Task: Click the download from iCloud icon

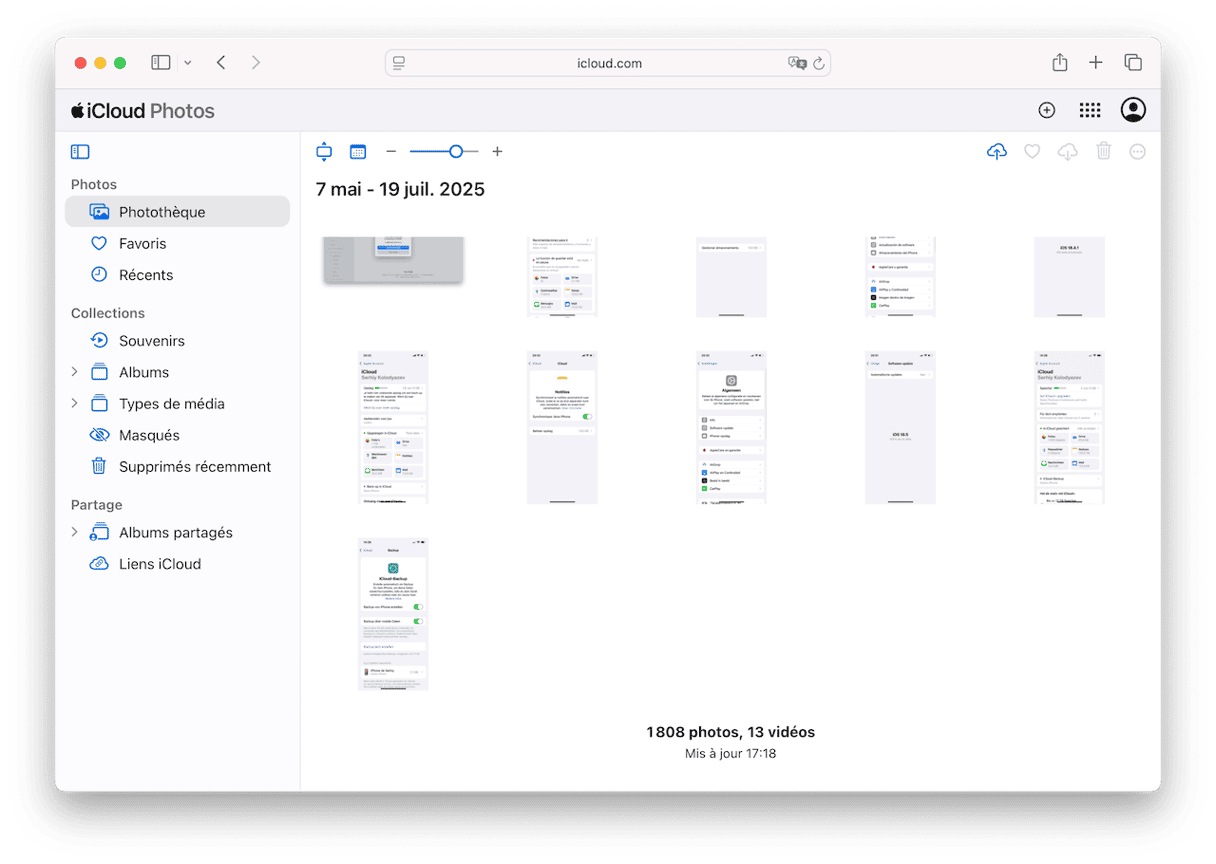Action: (1068, 152)
